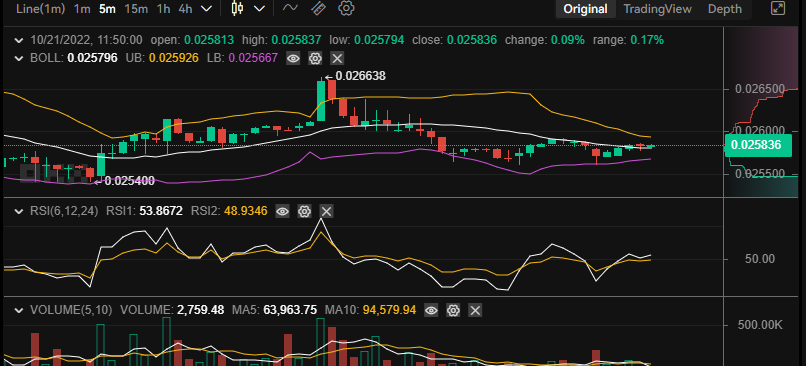
Task: Click the BOLL UB value 0.025926
Action: pos(173,58)
